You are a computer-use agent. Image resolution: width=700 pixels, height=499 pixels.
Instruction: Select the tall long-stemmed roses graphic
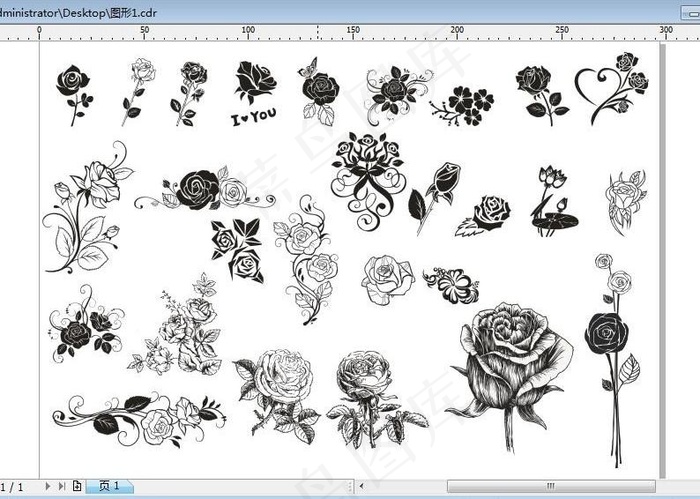tap(612, 360)
